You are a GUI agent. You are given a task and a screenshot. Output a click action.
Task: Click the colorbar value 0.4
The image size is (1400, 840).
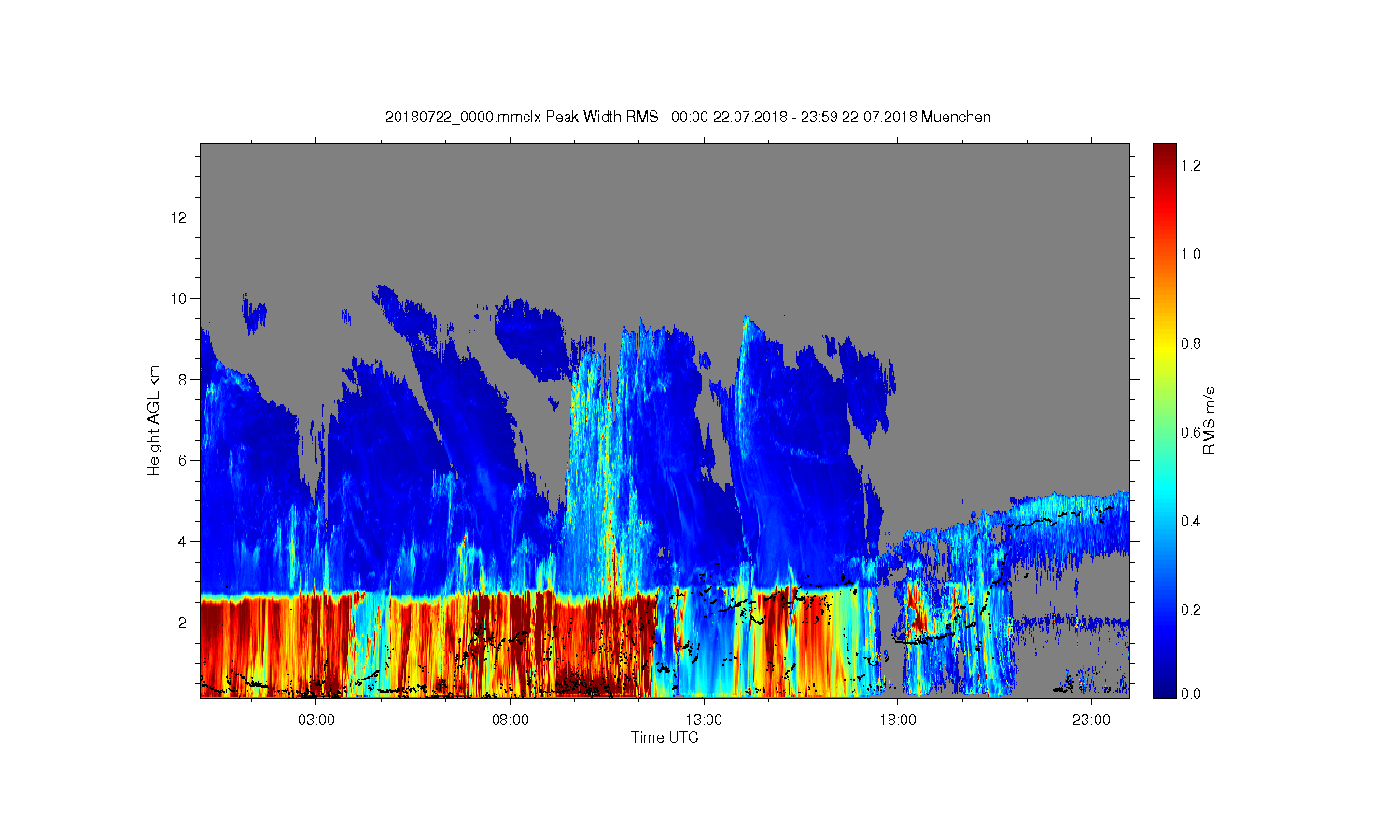tap(1190, 521)
